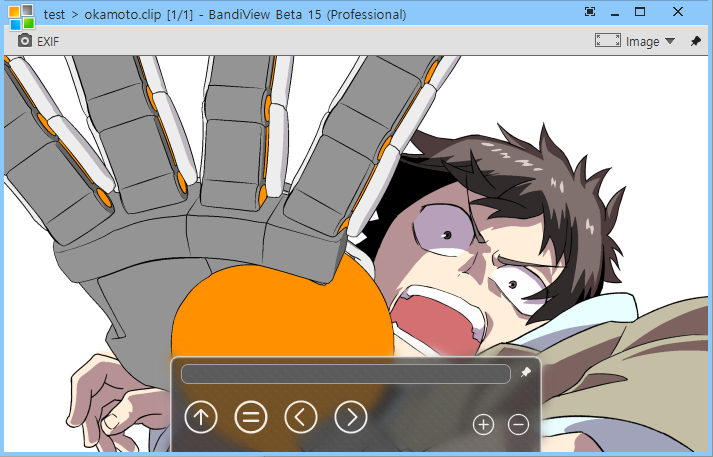The image size is (713, 457).
Task: Click the fit-to-window frame icon
Action: 607,41
